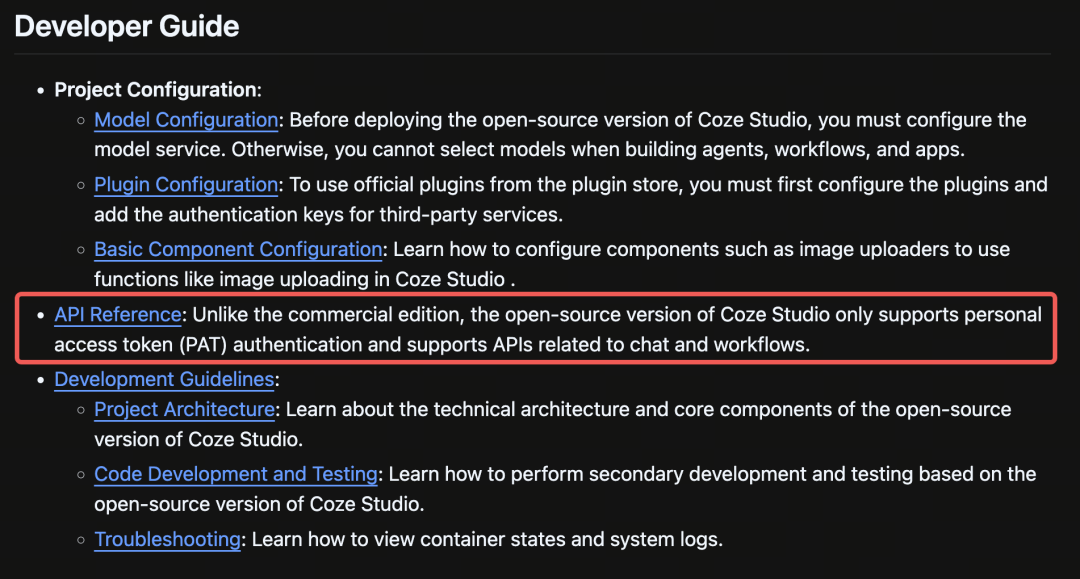Open the Project Architecture link
The image size is (1080, 579).
(x=185, y=410)
